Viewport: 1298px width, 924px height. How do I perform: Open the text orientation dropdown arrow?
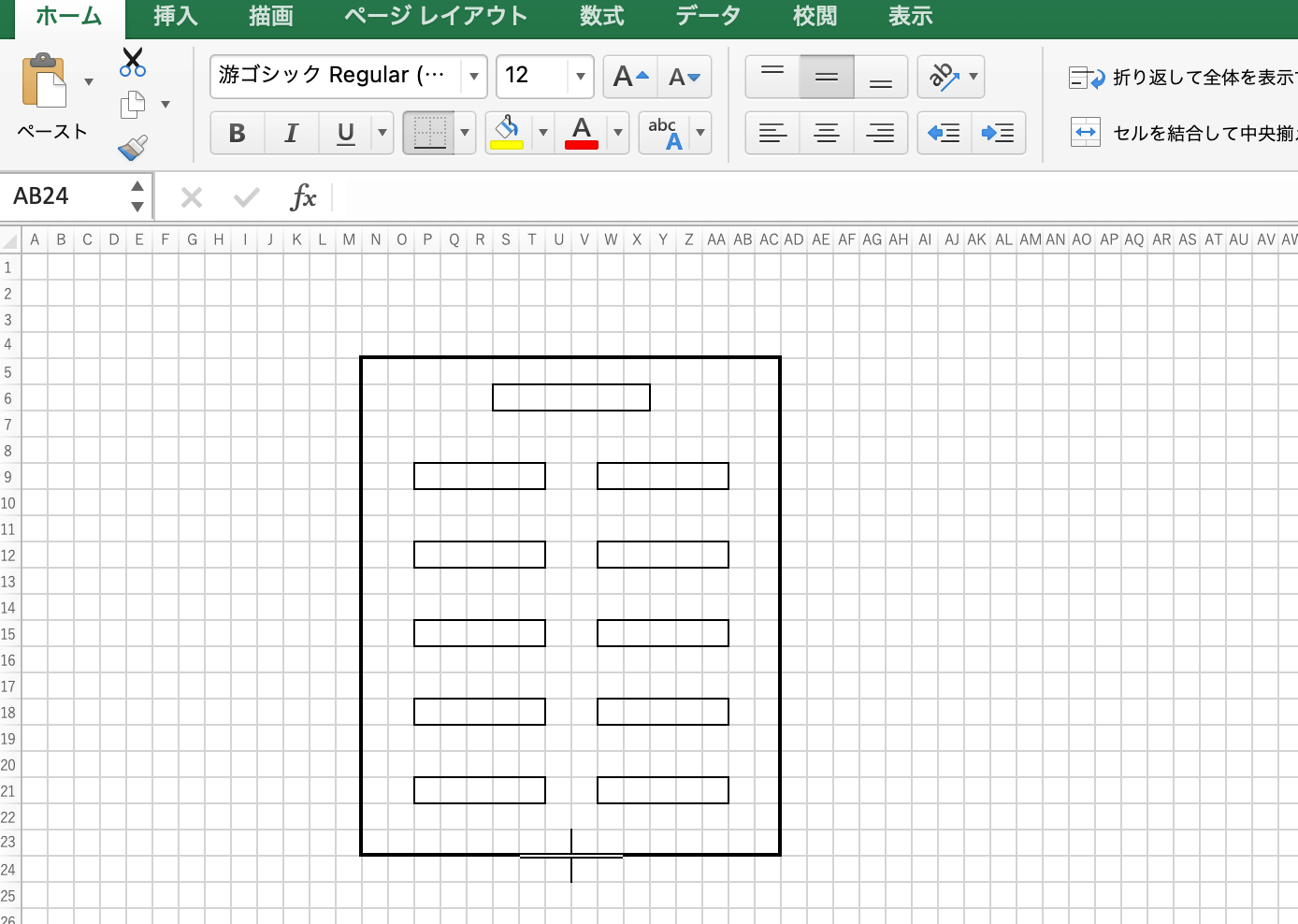pos(973,77)
